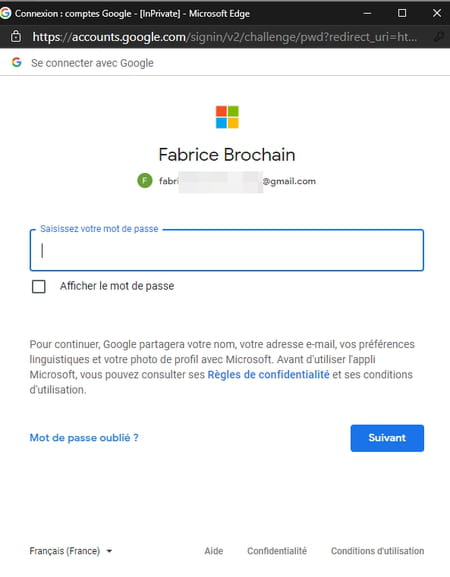Click the padlock icon in address bar

(16, 36)
